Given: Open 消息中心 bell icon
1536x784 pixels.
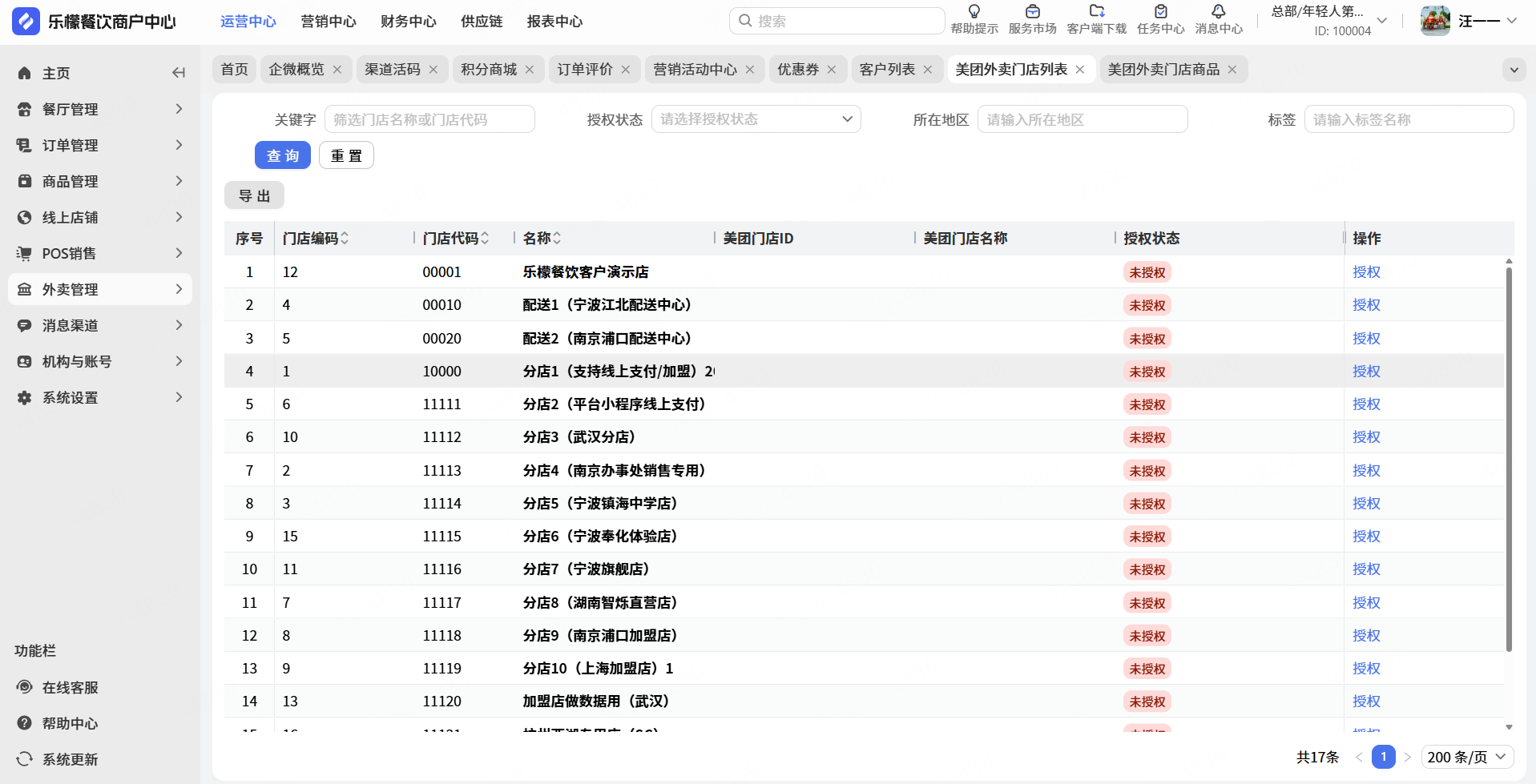Looking at the screenshot, I should [1219, 11].
